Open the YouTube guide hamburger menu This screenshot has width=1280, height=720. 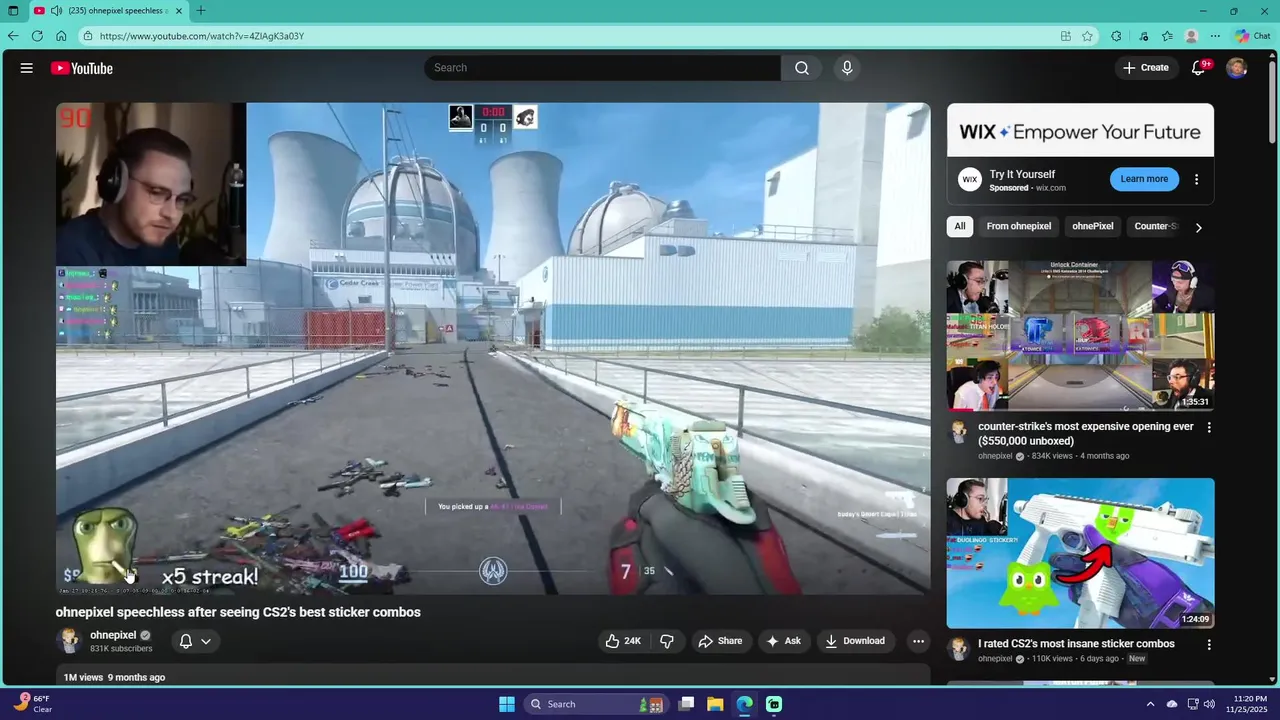pyautogui.click(x=27, y=68)
